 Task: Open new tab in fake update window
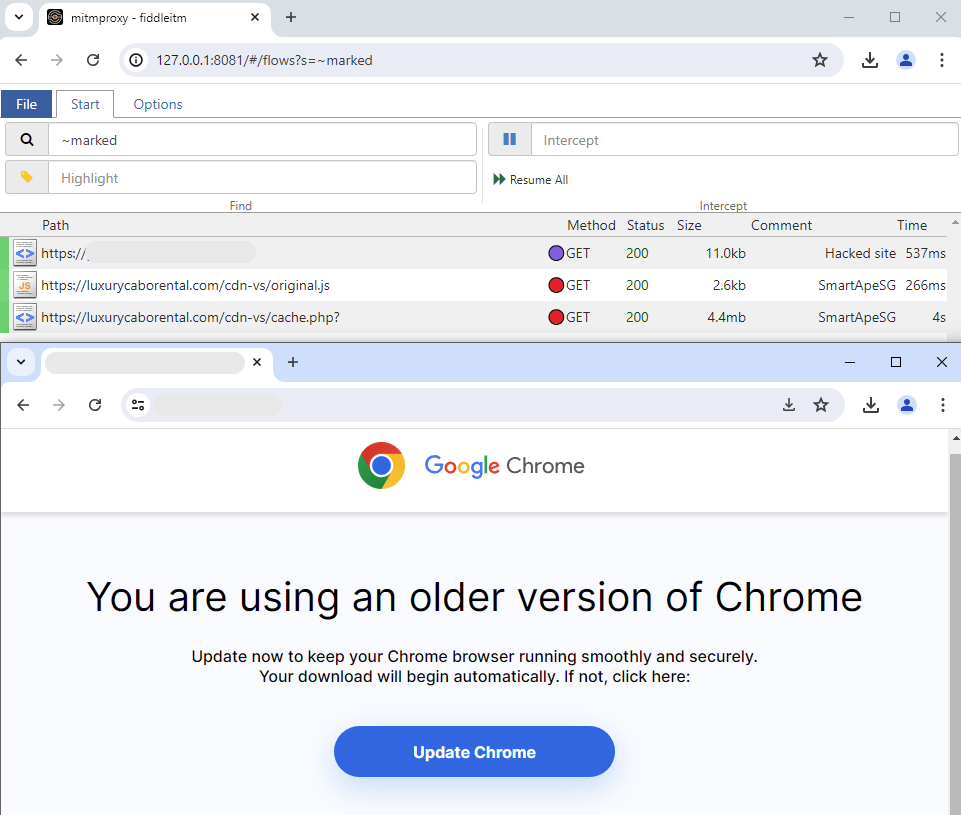(293, 362)
